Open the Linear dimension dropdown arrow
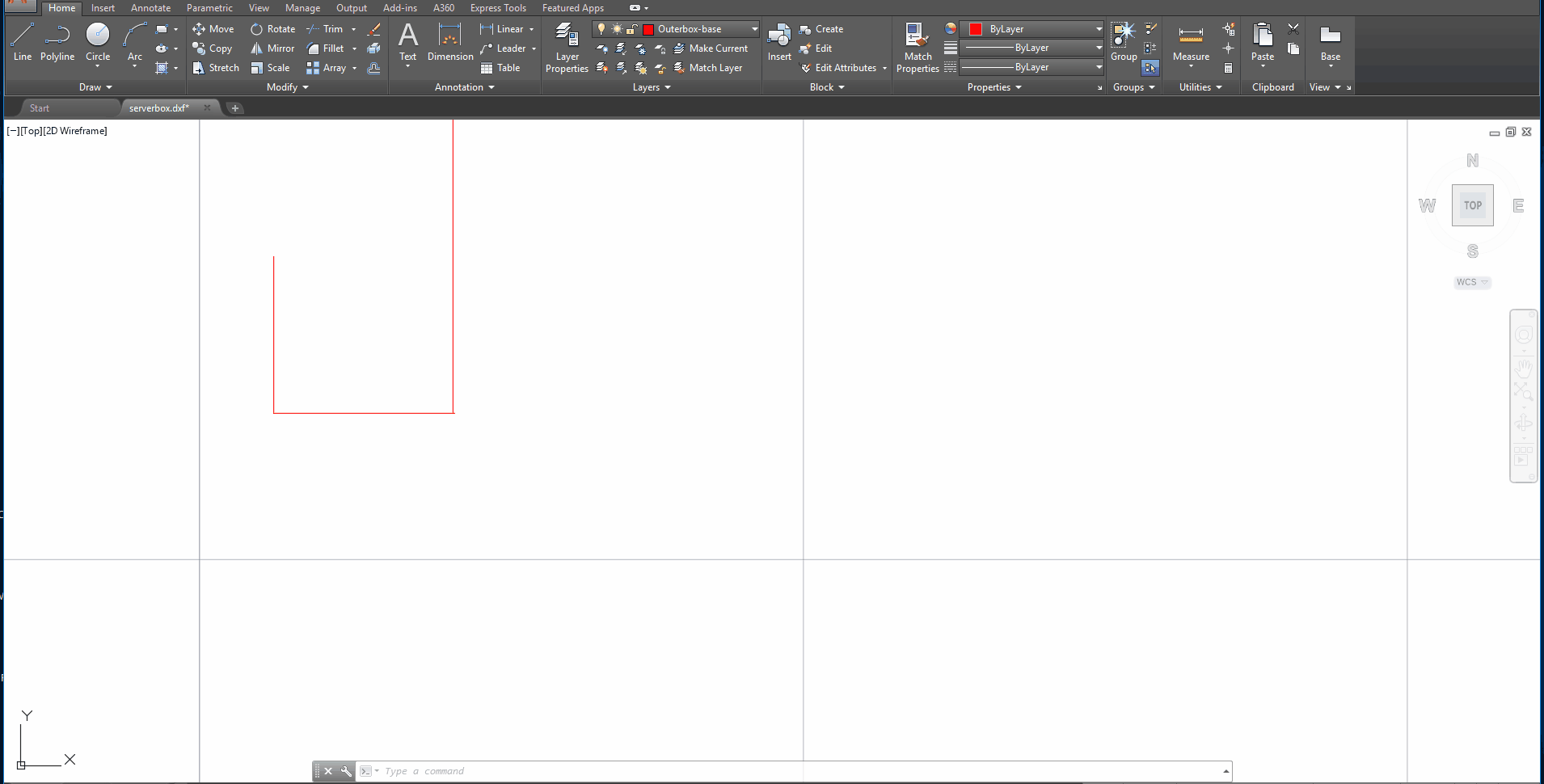 point(531,29)
